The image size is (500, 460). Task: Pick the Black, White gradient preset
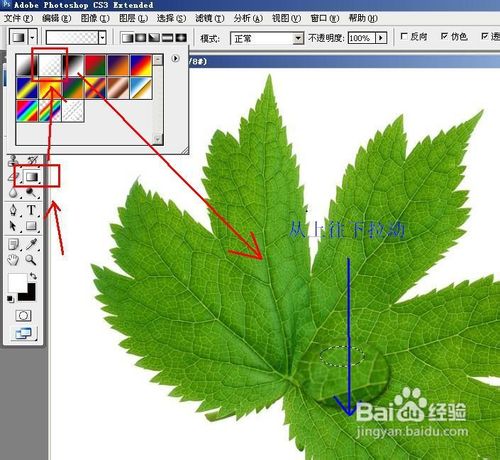(73, 65)
